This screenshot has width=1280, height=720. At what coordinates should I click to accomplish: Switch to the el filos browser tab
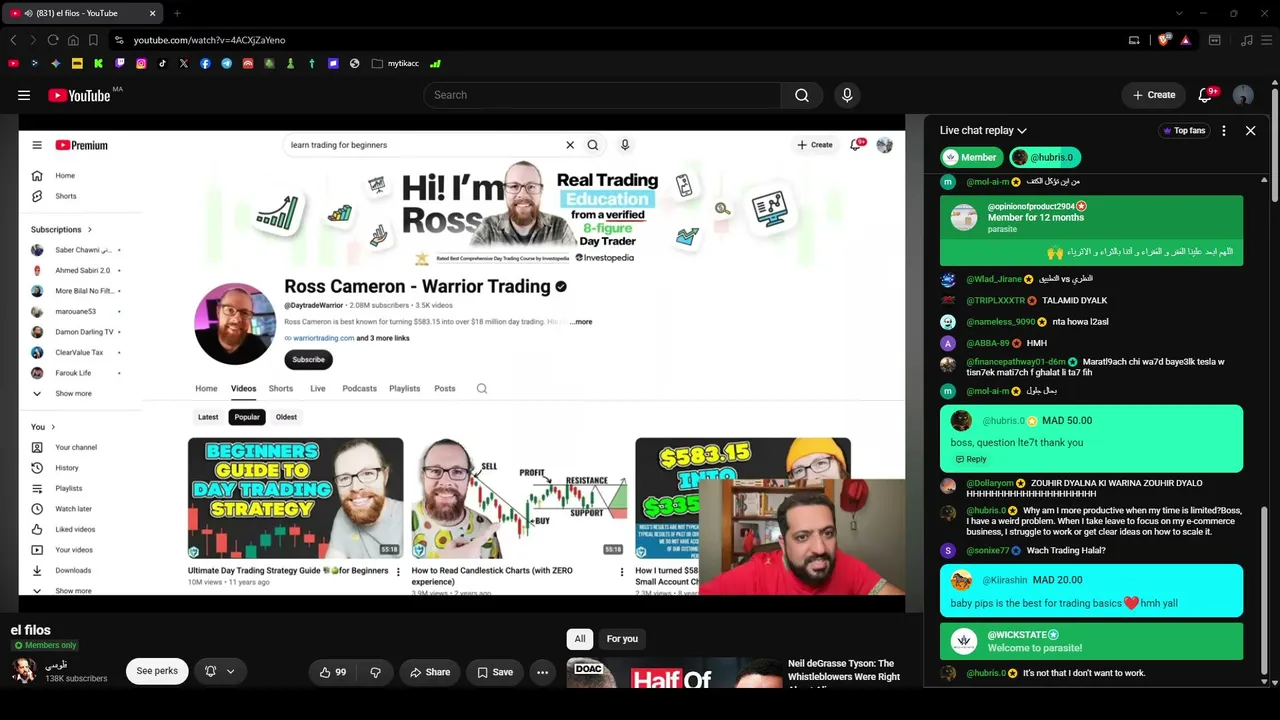click(x=83, y=13)
